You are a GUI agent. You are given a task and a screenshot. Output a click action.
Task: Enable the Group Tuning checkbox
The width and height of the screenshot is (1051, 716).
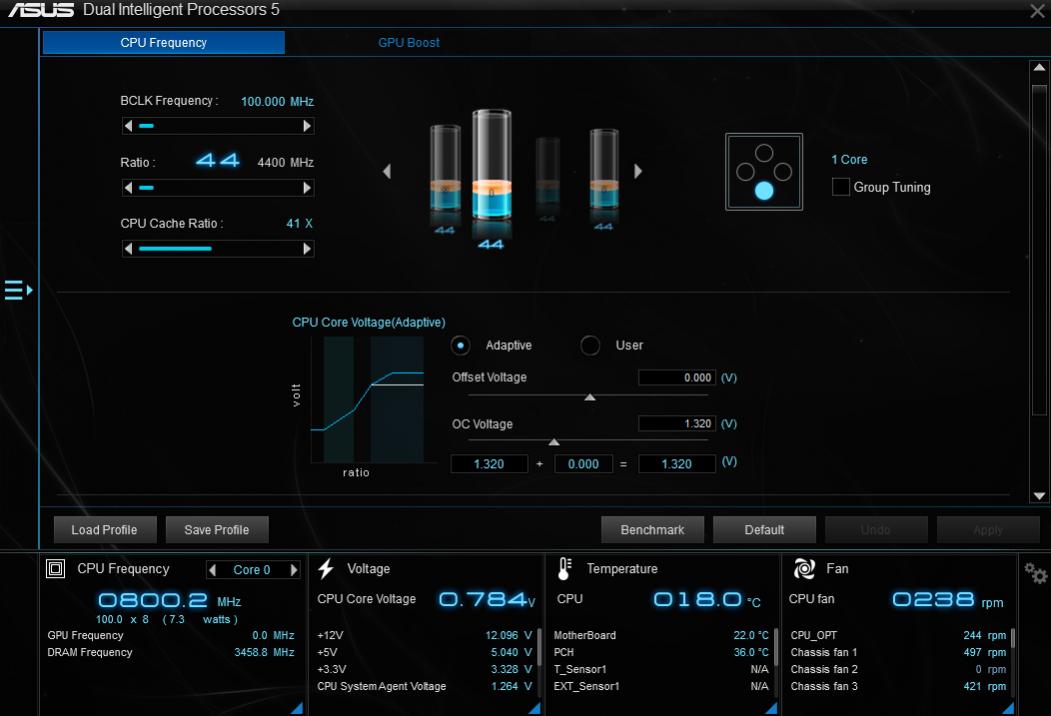click(x=841, y=187)
